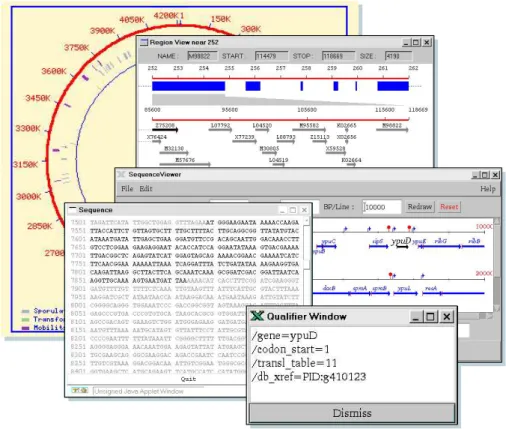This screenshot has height=429, width=506.
Task: Click the START field in Region View
Action: pos(271,56)
